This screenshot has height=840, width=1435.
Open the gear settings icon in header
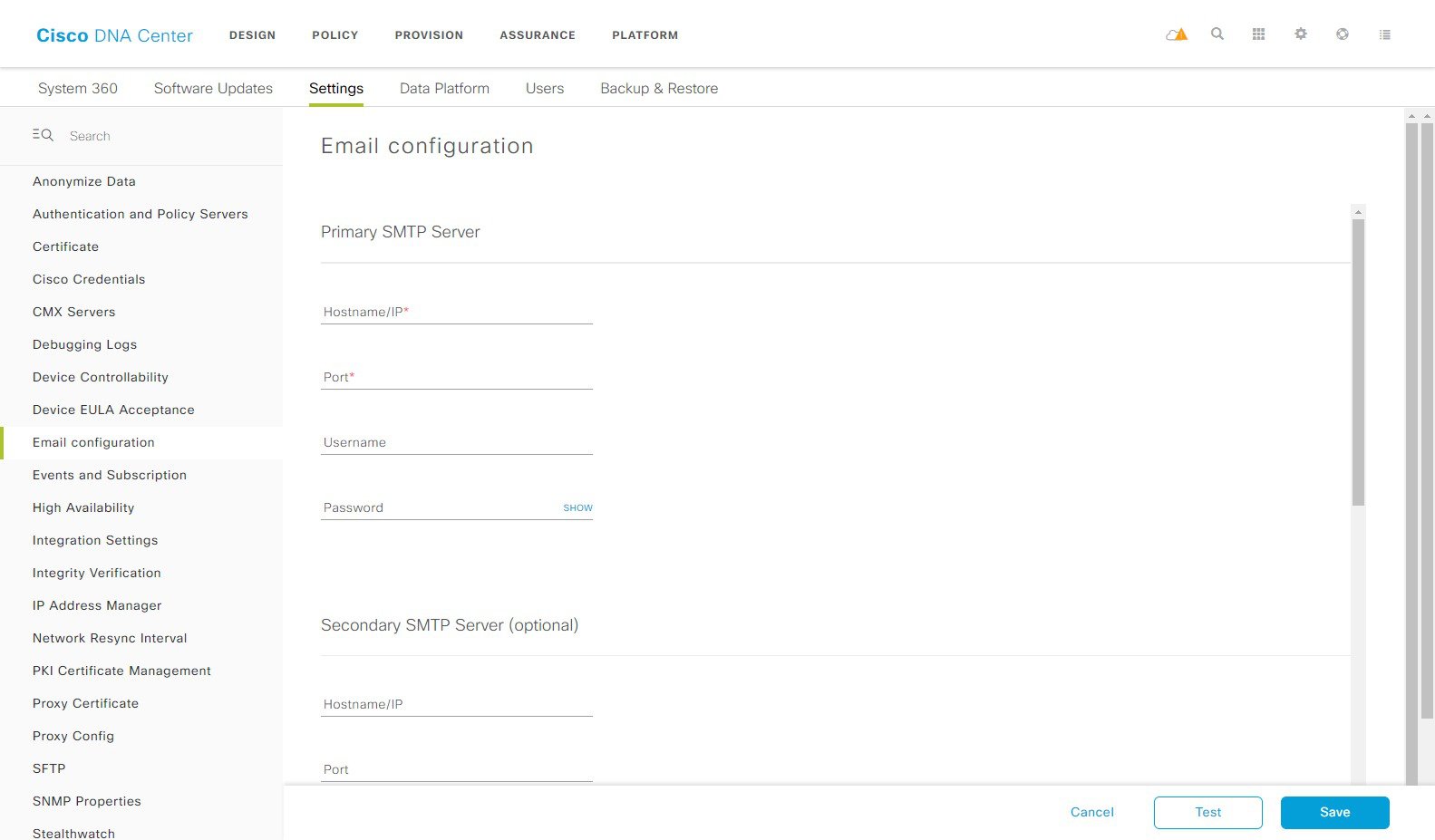(x=1301, y=34)
